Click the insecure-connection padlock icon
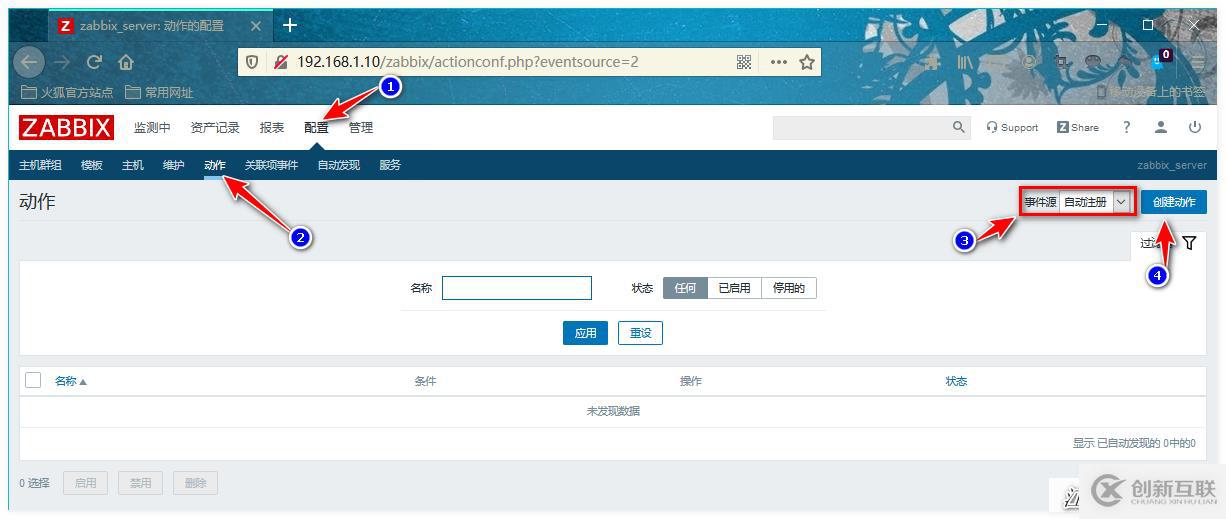Viewport: 1226px width, 519px height. (281, 62)
